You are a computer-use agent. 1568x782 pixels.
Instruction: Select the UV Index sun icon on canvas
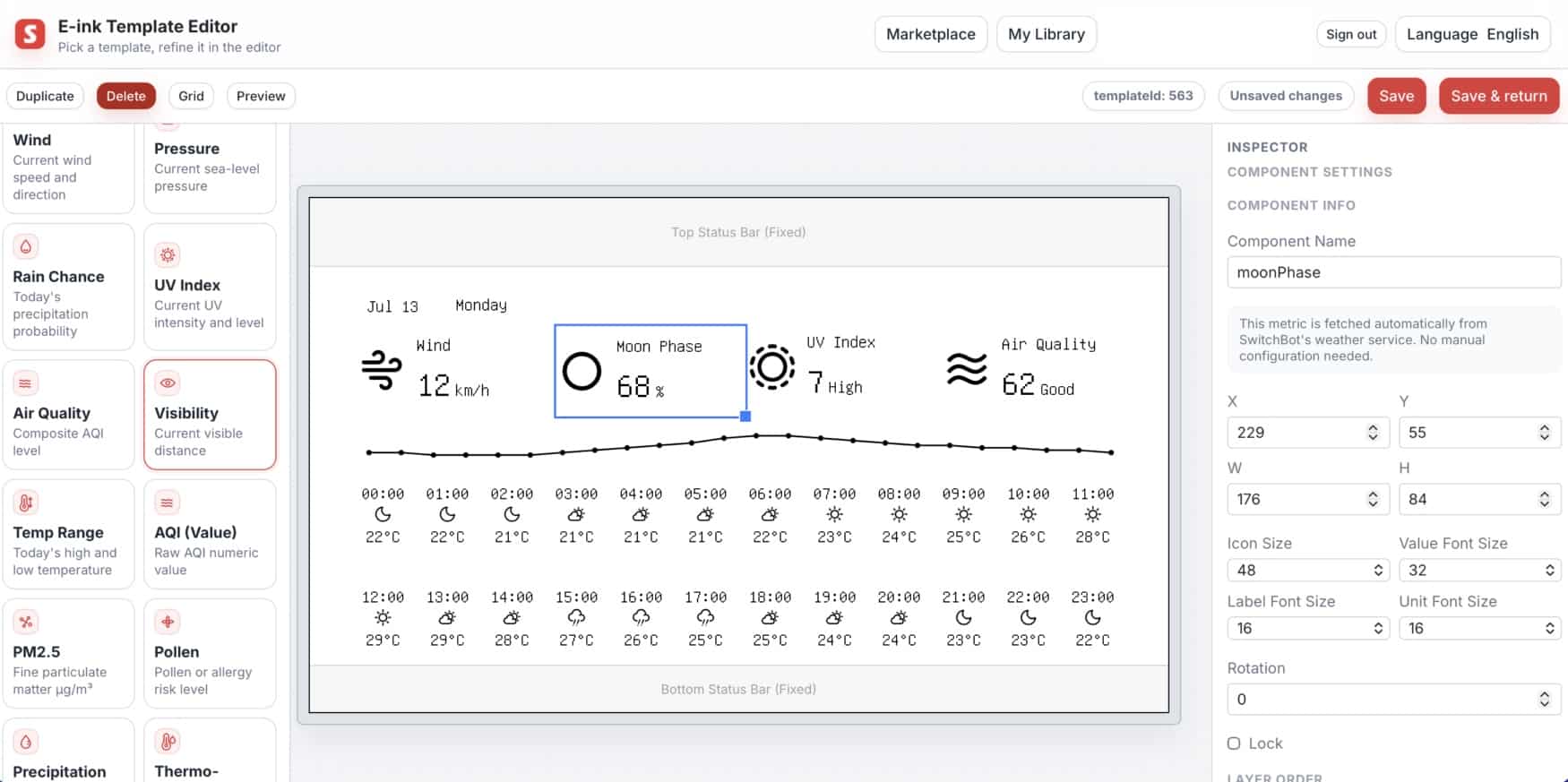click(x=772, y=367)
